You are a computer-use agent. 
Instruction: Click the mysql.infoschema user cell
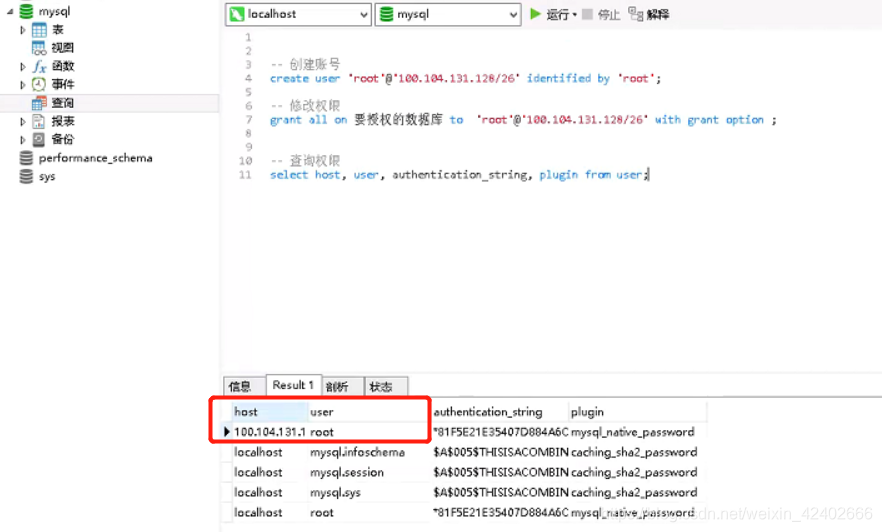tap(370, 452)
